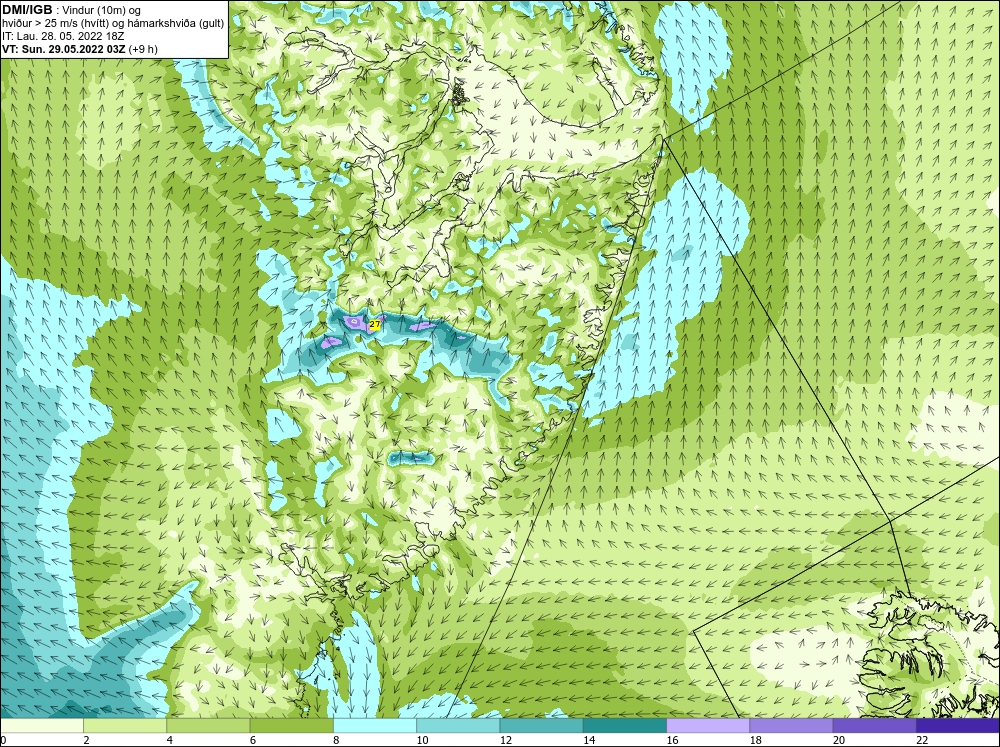This screenshot has height=747, width=1000.
Task: Pick the 20–22 m/s violet legend swatch
Action: click(874, 725)
